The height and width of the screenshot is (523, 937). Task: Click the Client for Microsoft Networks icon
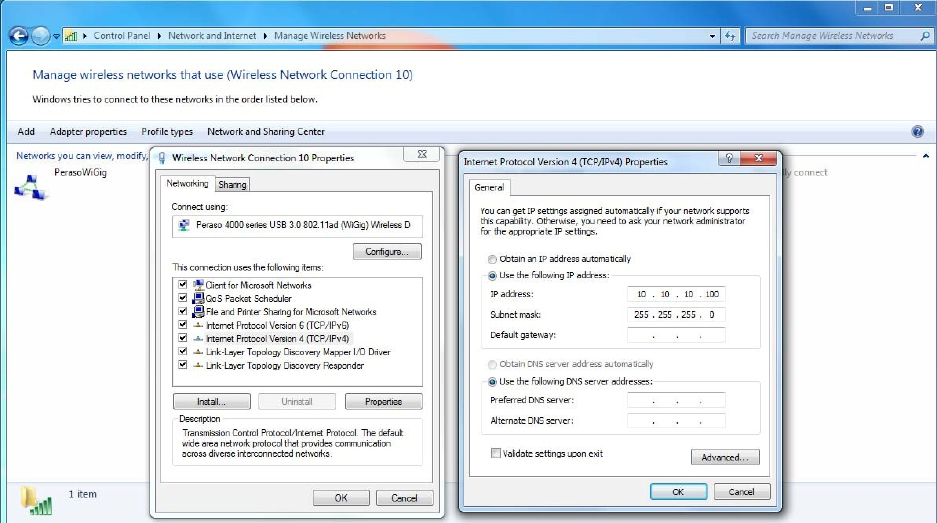pos(198,285)
